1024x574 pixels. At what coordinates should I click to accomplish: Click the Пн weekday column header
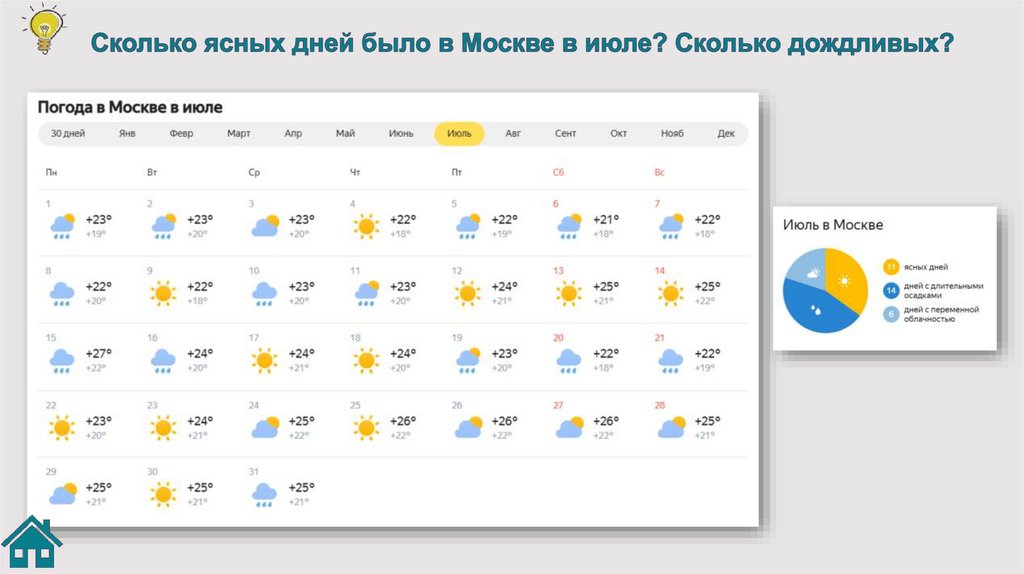pyautogui.click(x=51, y=172)
